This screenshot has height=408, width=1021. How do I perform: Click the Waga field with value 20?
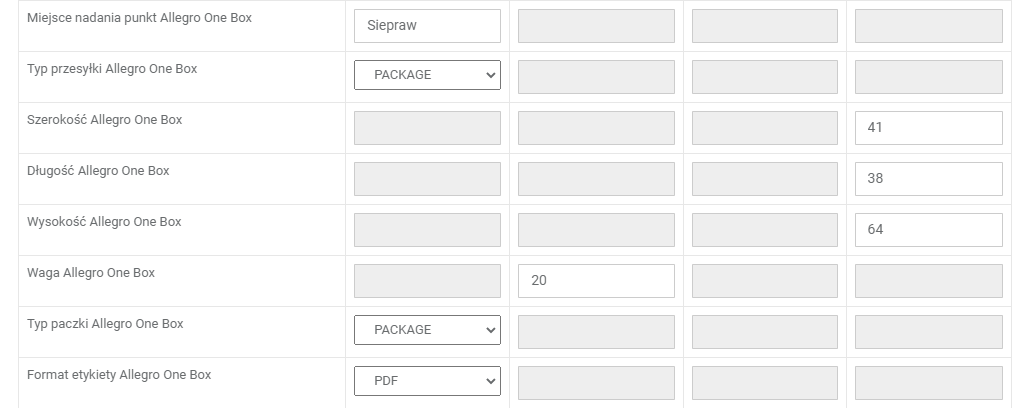(x=596, y=281)
